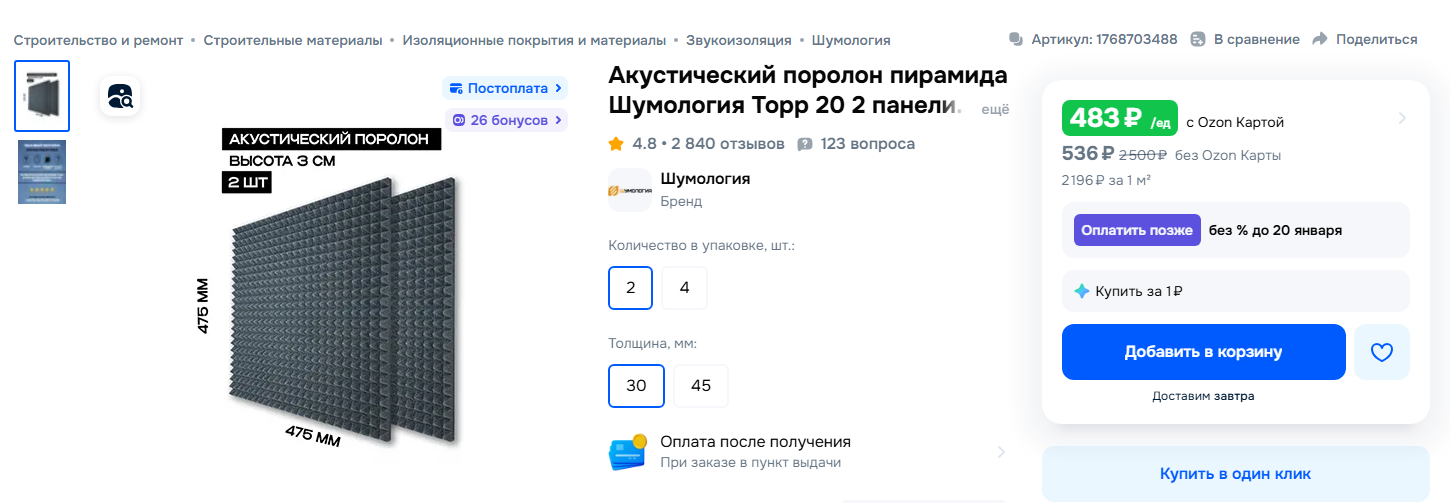
Task: Add product to favorites with the heart icon
Action: [x=1381, y=352]
